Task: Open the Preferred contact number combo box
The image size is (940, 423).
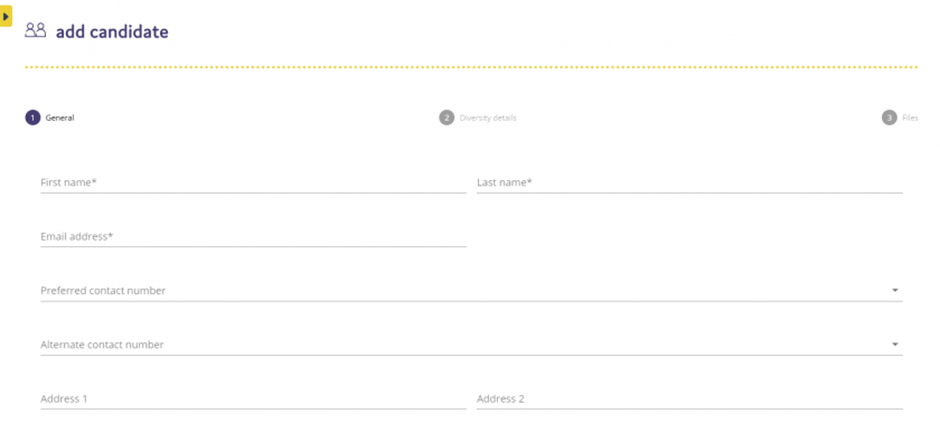Action: (471, 291)
